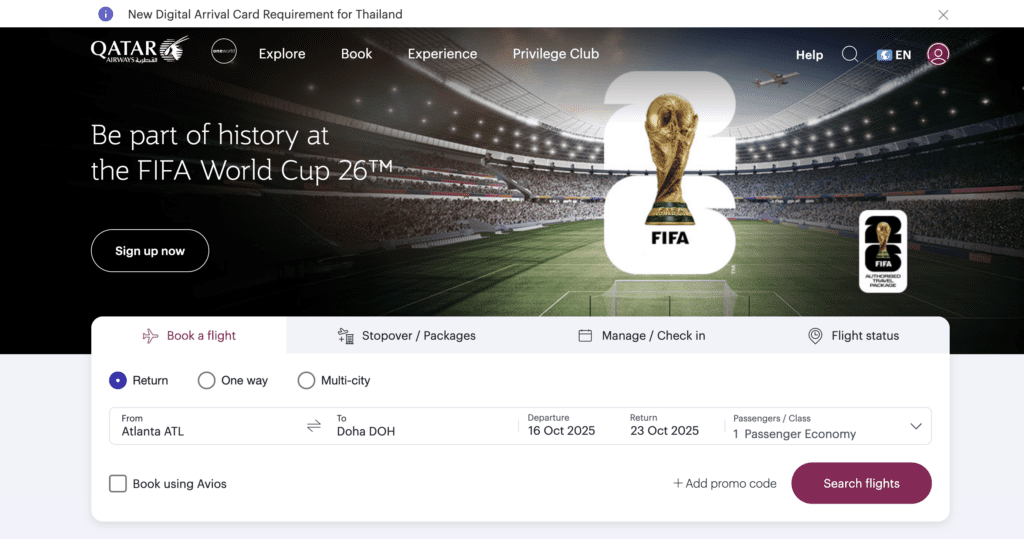Expand Passengers / Class dropdown

click(x=827, y=426)
